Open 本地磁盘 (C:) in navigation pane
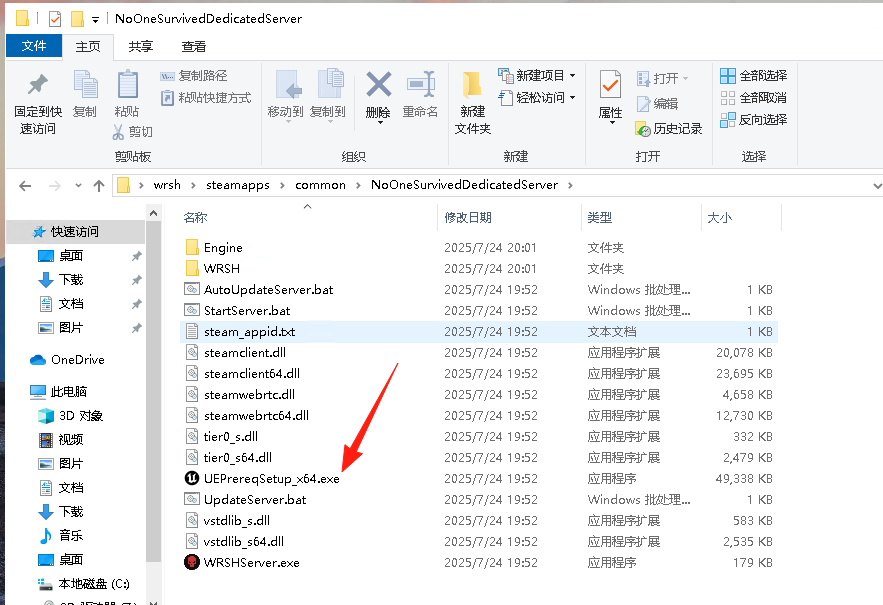The height and width of the screenshot is (605, 883). point(93,584)
